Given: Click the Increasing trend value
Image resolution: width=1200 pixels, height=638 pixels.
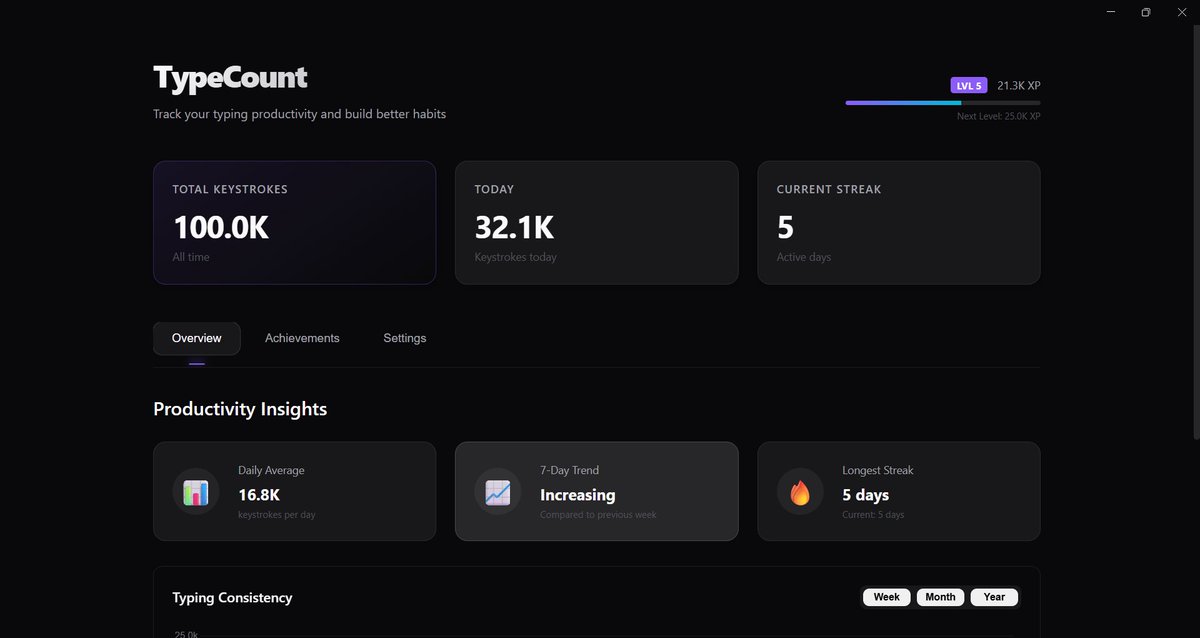Looking at the screenshot, I should (578, 495).
